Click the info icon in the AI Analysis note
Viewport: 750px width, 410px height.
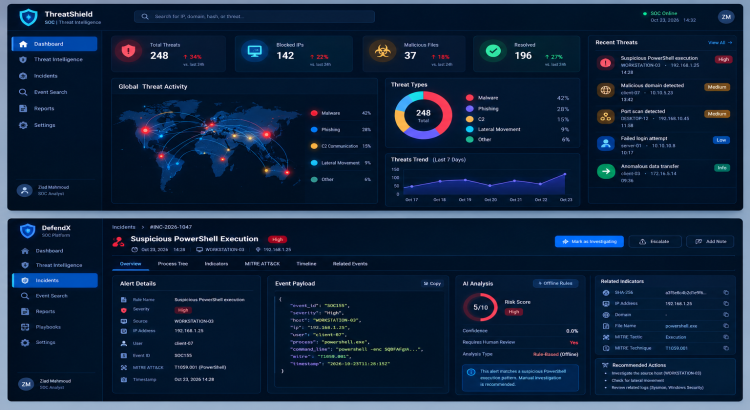pos(471,372)
